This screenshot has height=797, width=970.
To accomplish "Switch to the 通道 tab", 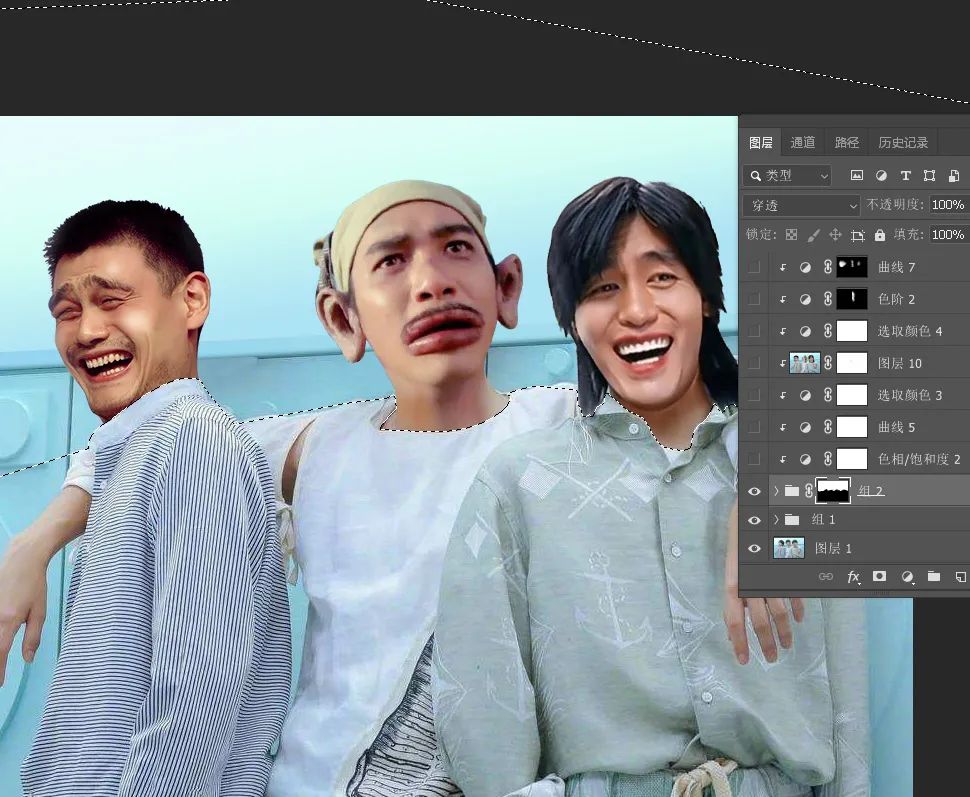I will click(x=803, y=143).
